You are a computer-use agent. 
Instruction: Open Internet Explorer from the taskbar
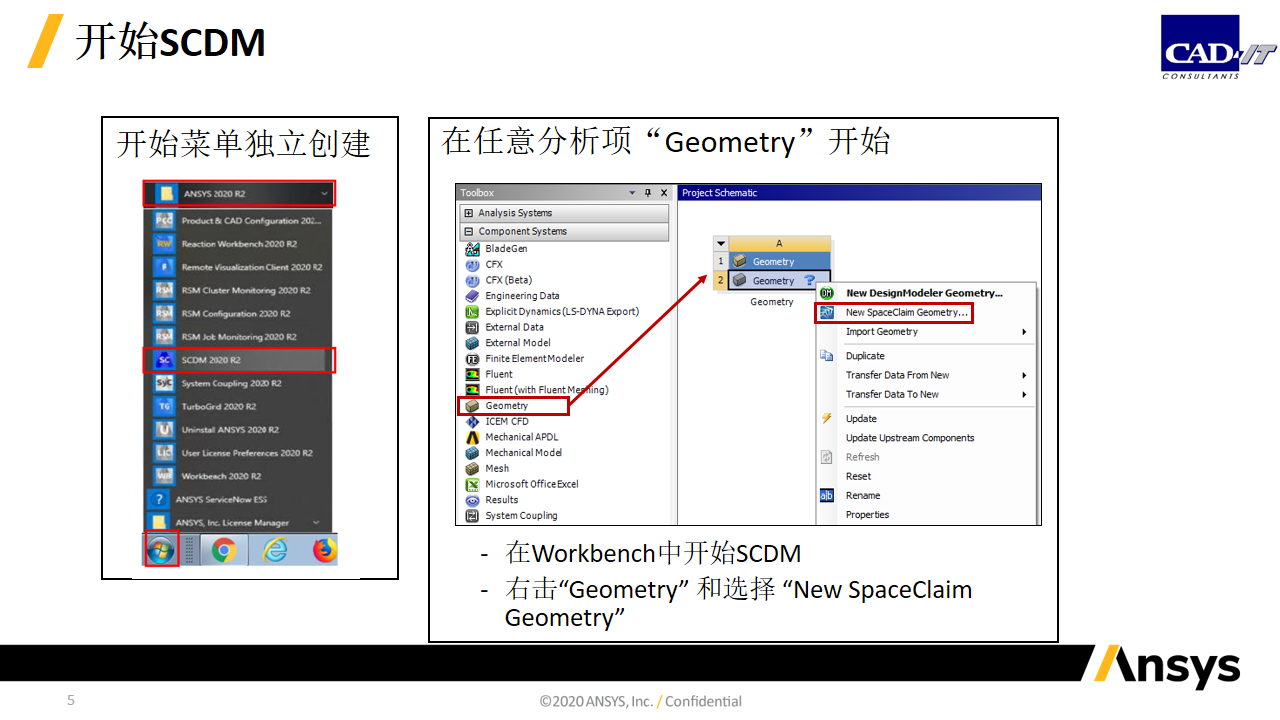click(274, 550)
